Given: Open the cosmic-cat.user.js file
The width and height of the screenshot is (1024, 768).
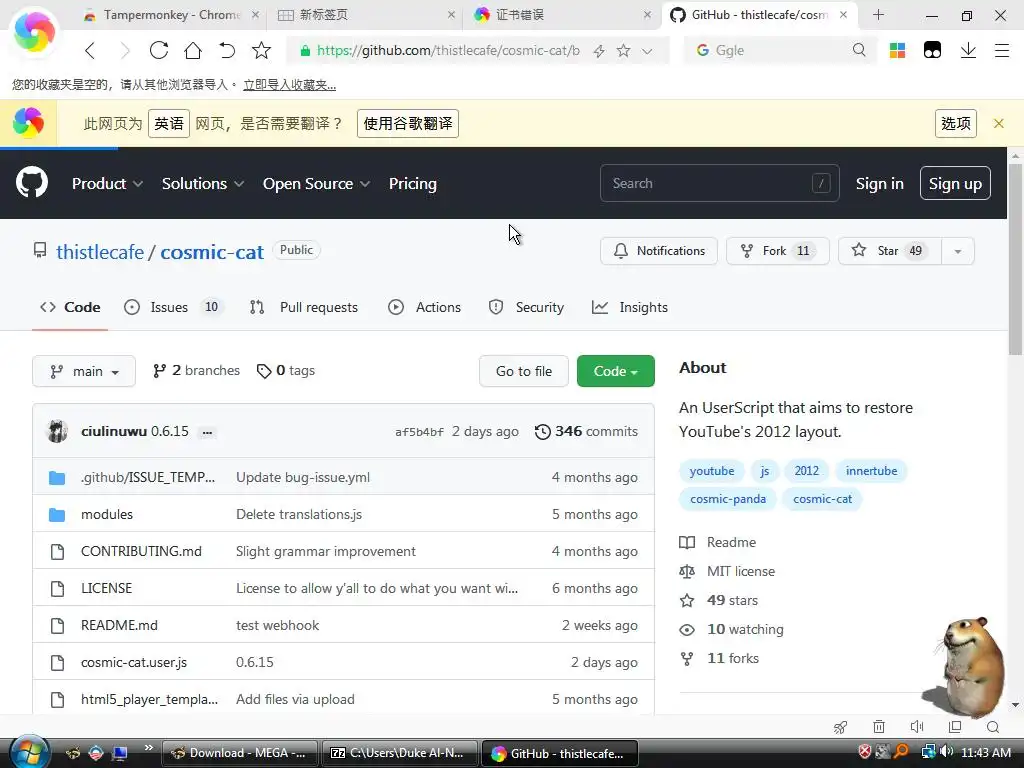Looking at the screenshot, I should point(134,662).
